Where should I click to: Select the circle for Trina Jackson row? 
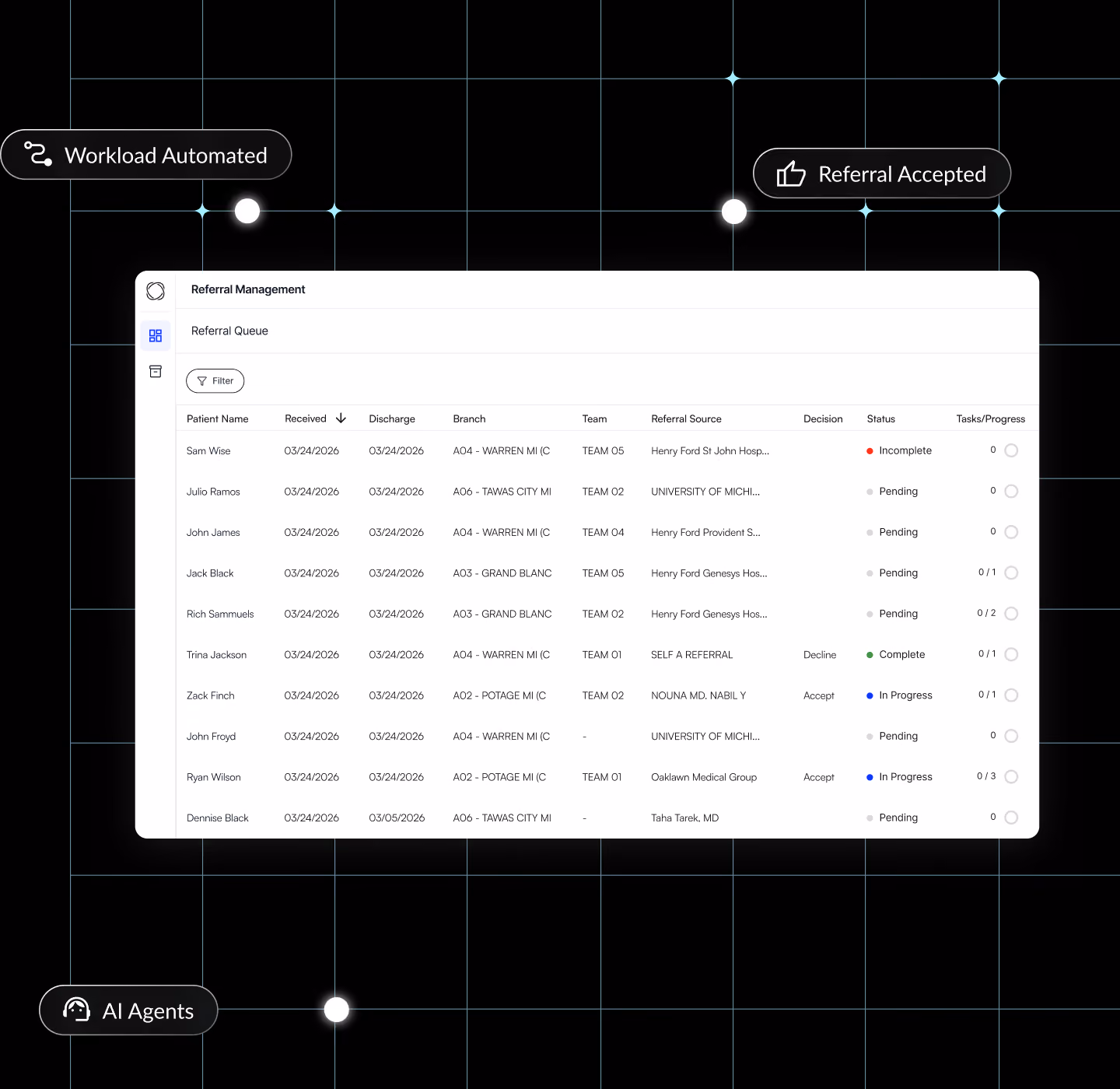[x=1011, y=655]
